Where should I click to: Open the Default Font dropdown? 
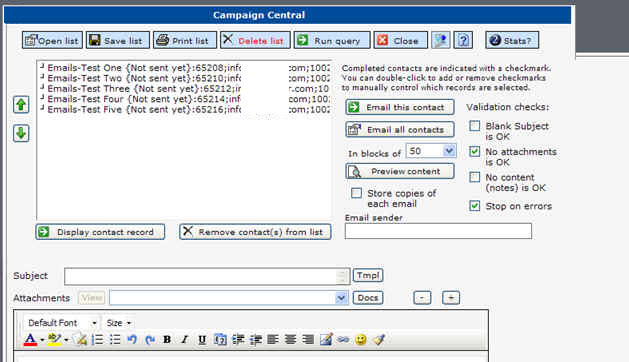click(63, 323)
